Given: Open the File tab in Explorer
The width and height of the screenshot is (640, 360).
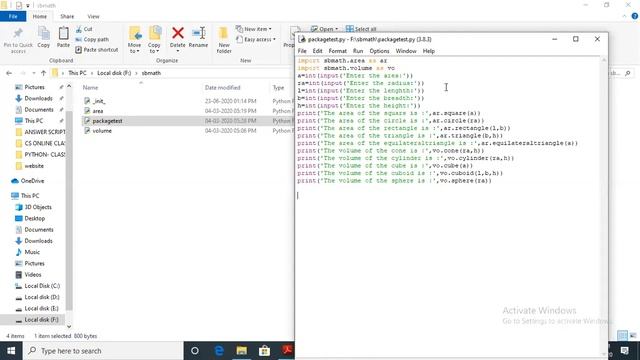Looking at the screenshot, I should (13, 16).
